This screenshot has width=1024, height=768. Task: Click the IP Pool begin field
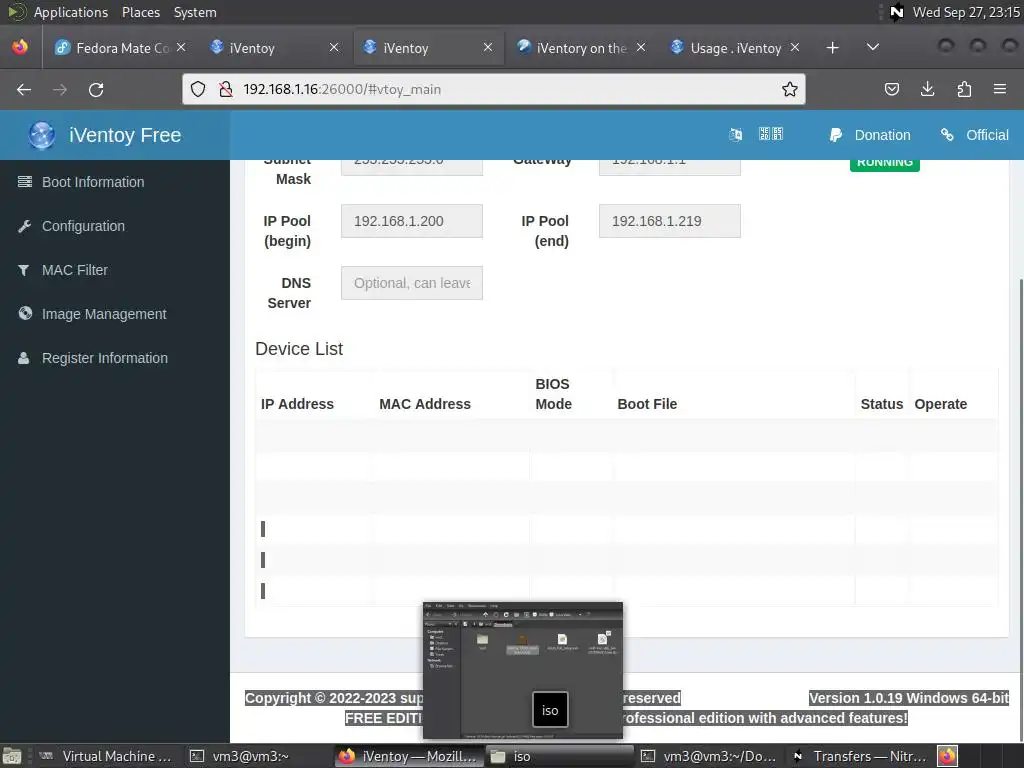[411, 221]
